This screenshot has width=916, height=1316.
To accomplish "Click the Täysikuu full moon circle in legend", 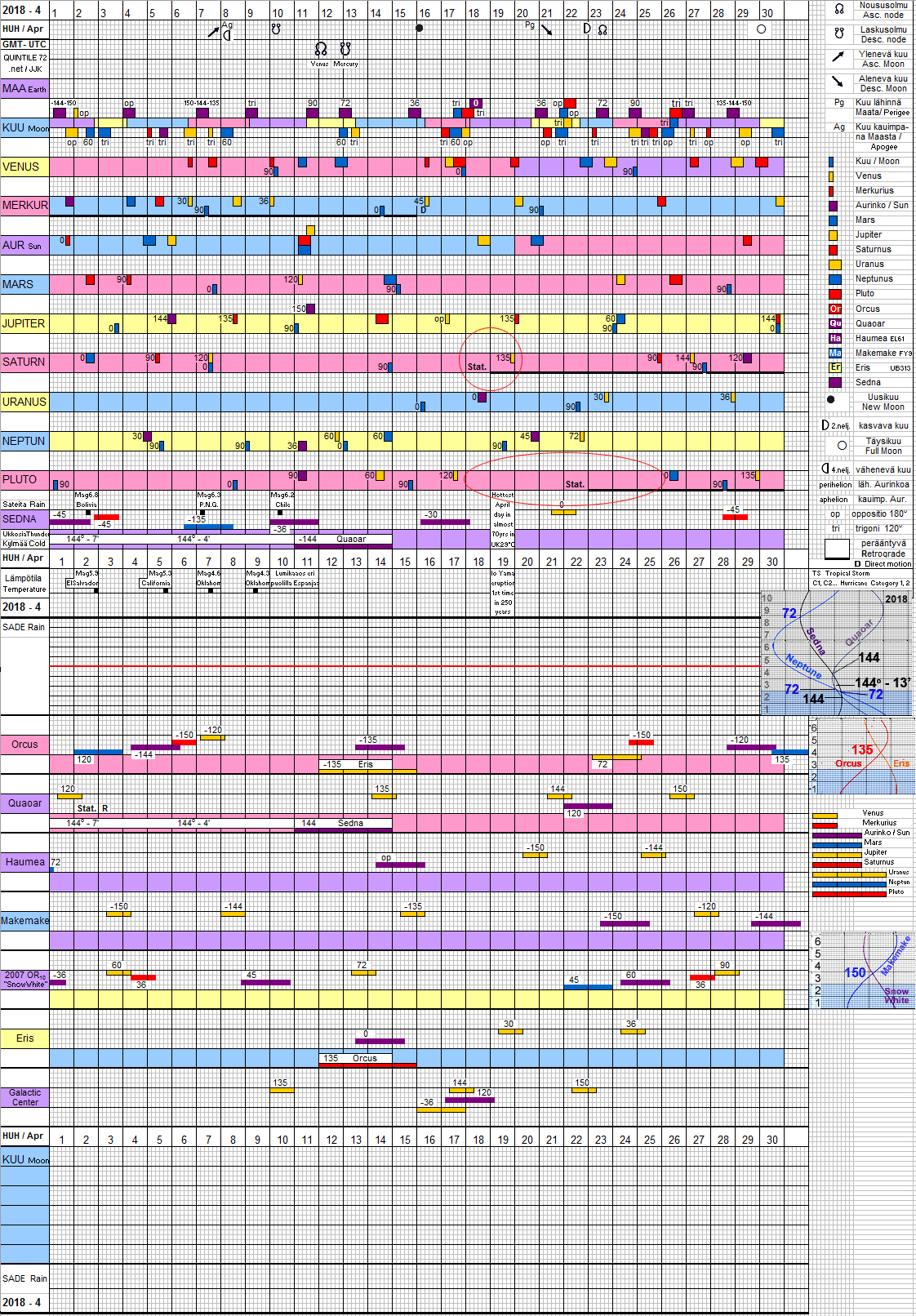I will pyautogui.click(x=842, y=446).
